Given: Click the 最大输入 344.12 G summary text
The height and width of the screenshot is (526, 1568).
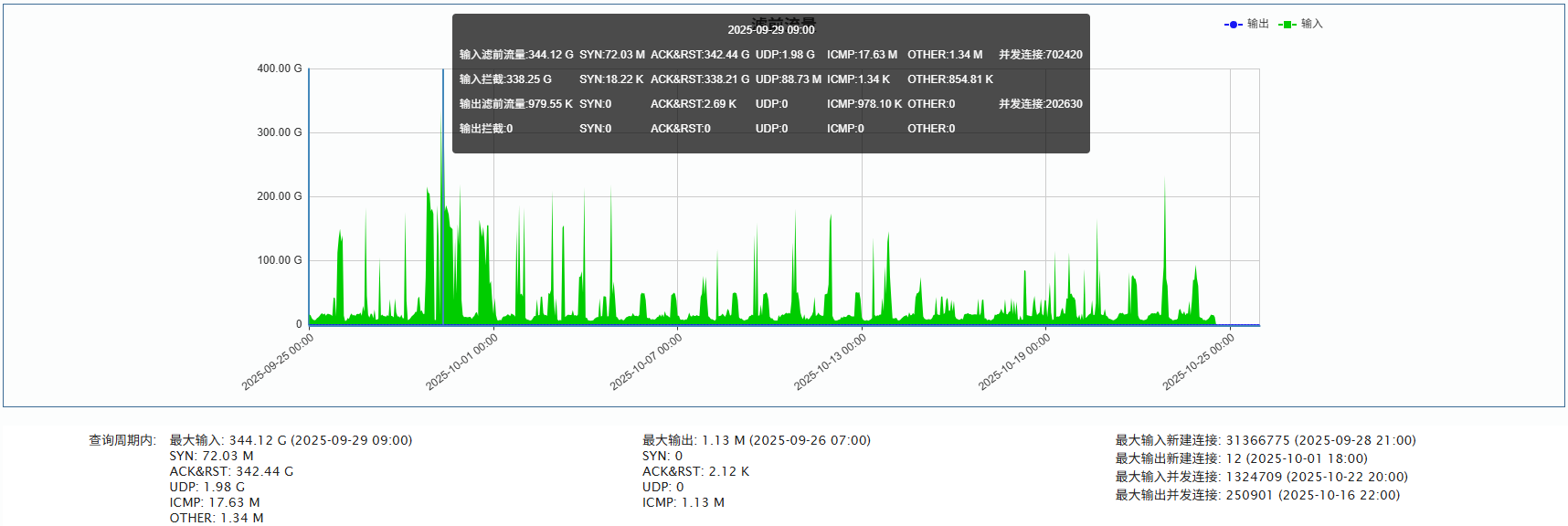Looking at the screenshot, I should point(291,440).
